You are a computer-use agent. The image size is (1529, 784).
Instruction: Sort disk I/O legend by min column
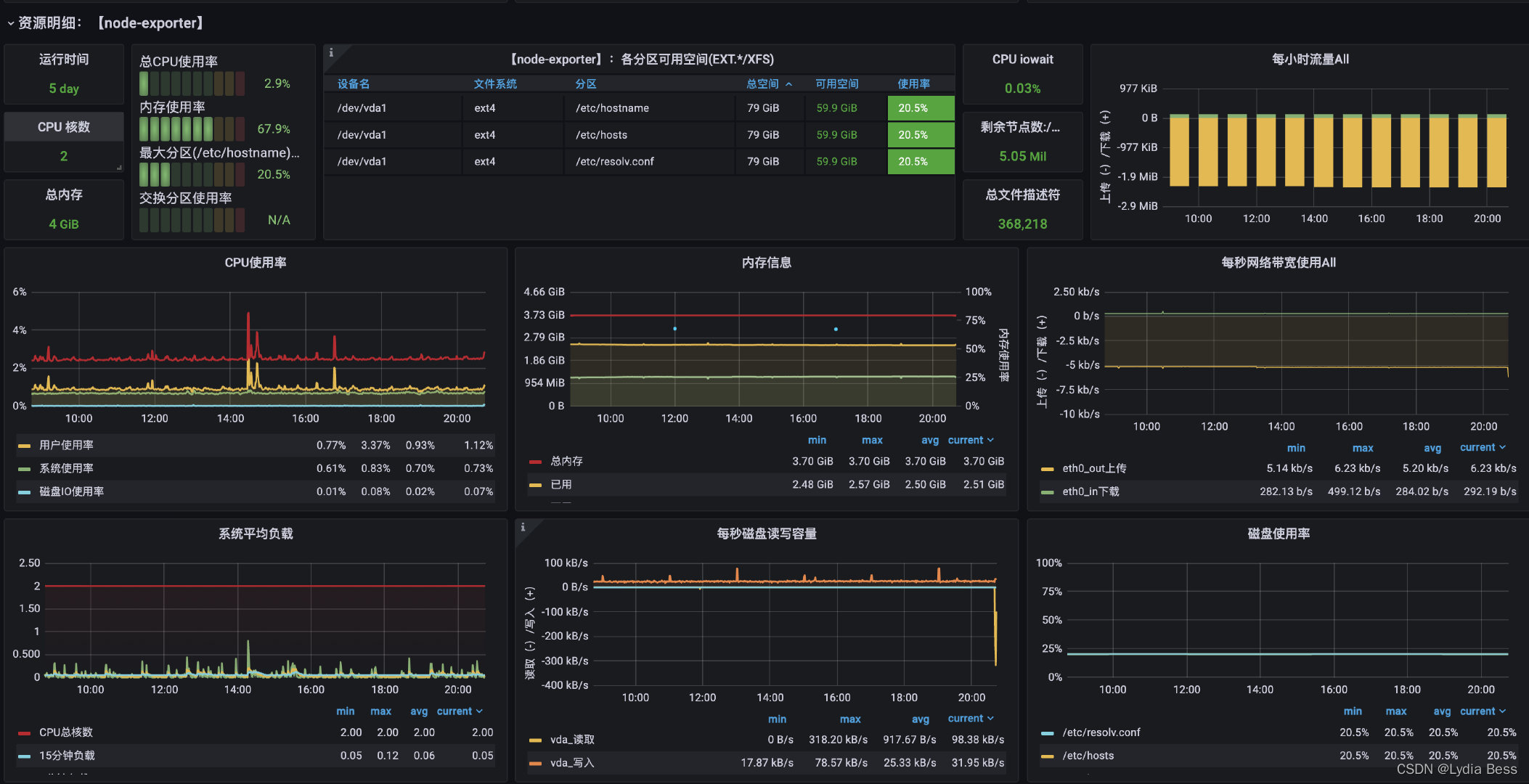point(777,719)
